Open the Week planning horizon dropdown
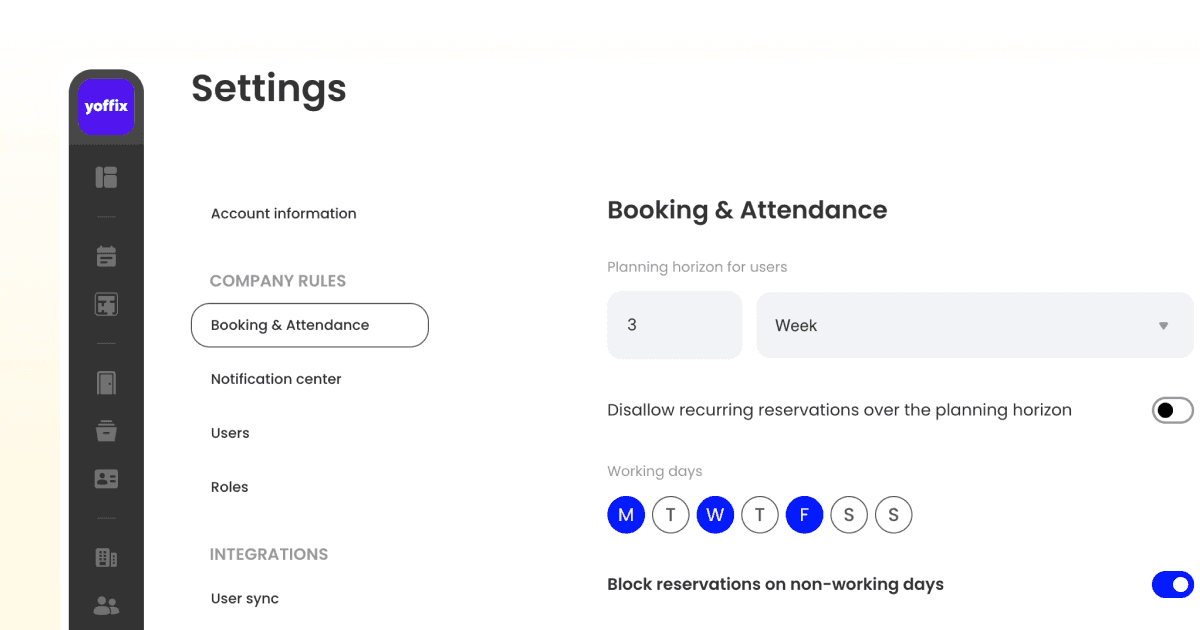 point(975,325)
